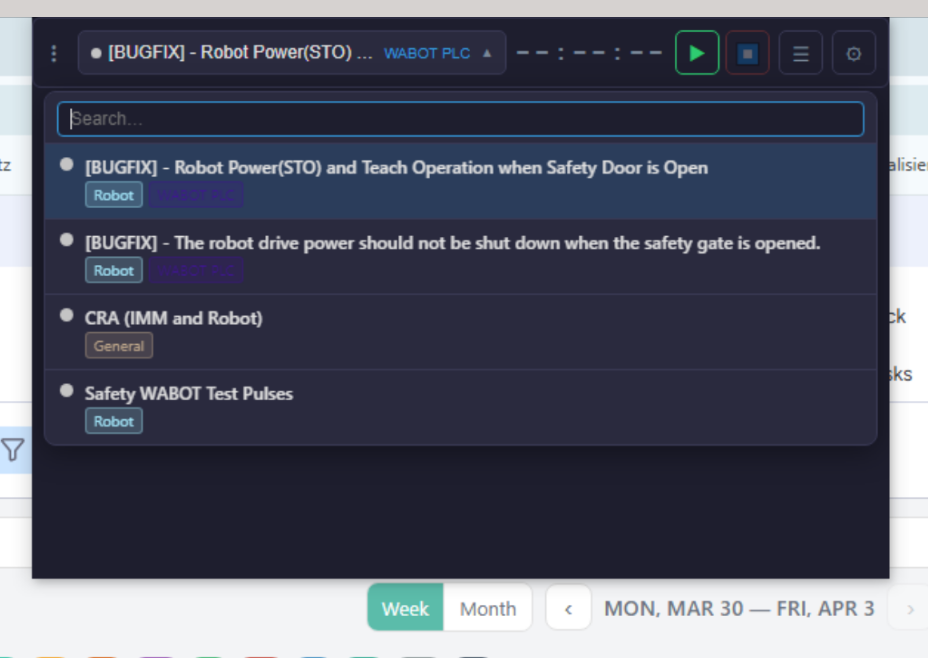Stop the timer with the stop button
The height and width of the screenshot is (658, 928).
(747, 53)
